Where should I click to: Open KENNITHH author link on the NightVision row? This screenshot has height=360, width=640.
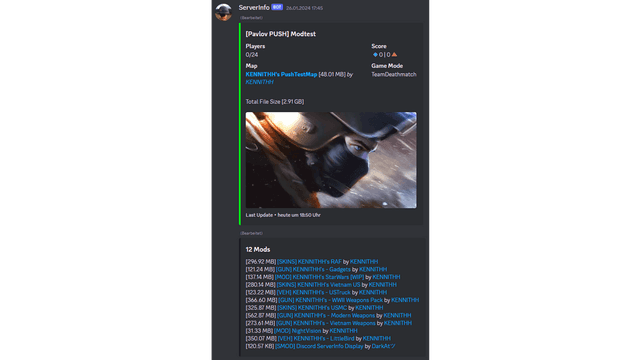coord(344,331)
